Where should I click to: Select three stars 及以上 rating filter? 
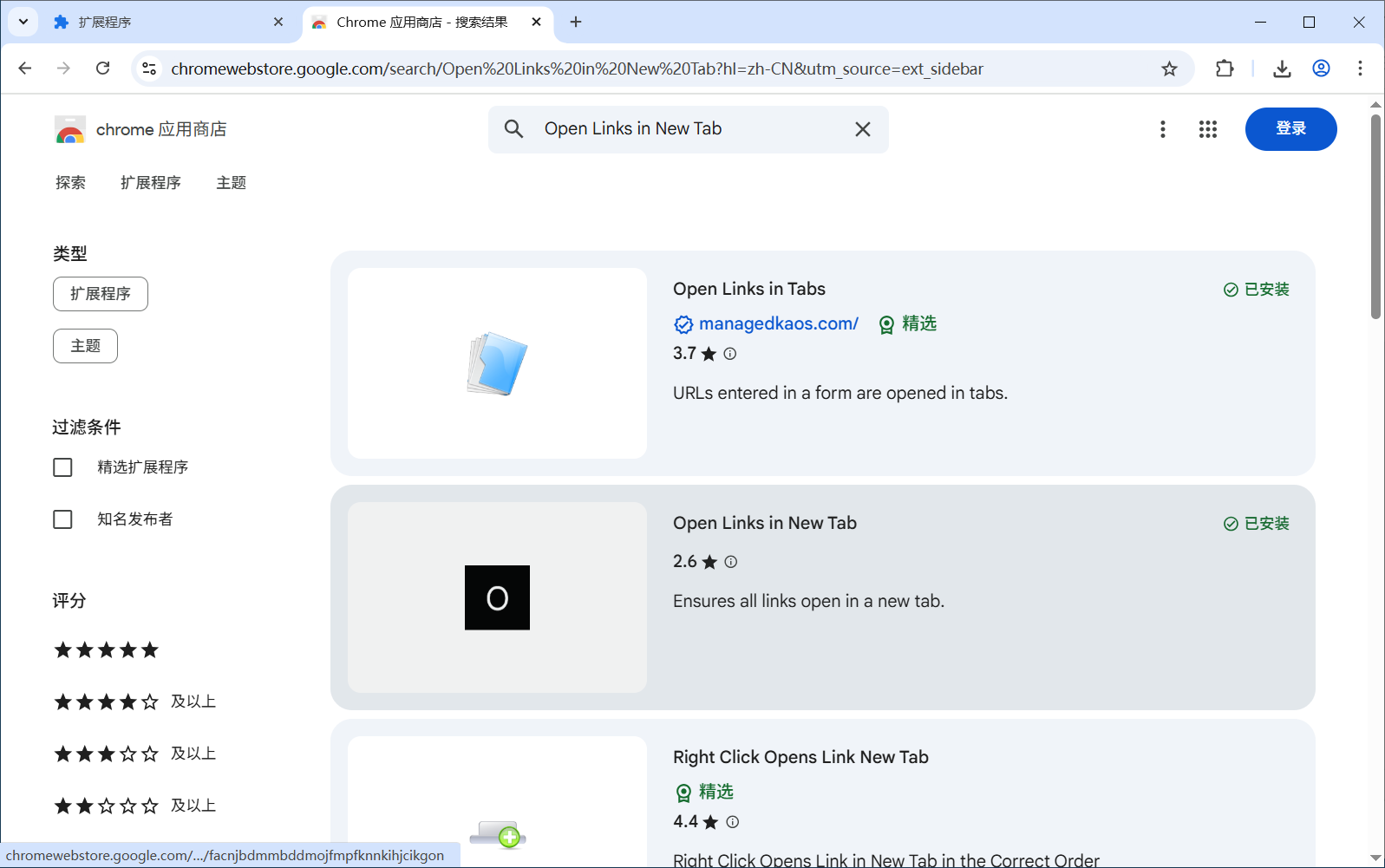(x=134, y=754)
